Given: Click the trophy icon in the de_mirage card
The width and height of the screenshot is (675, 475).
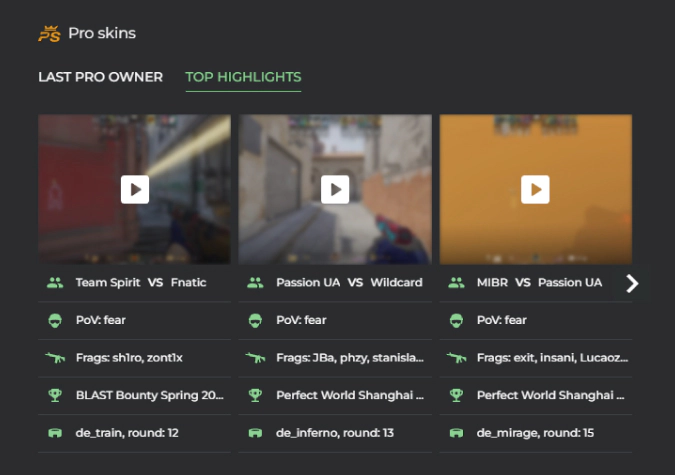Looking at the screenshot, I should [456, 395].
